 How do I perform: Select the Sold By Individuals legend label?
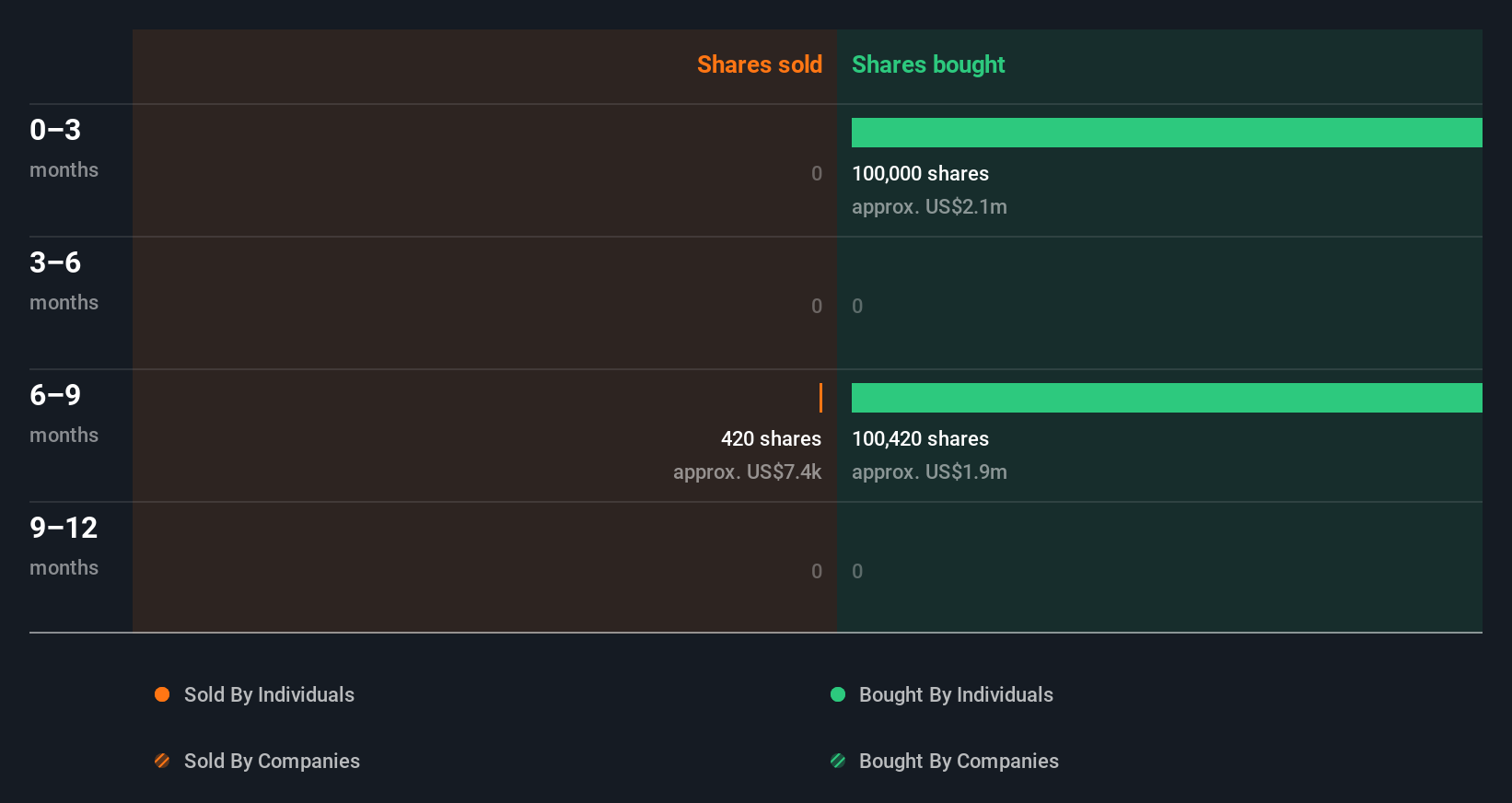click(269, 694)
